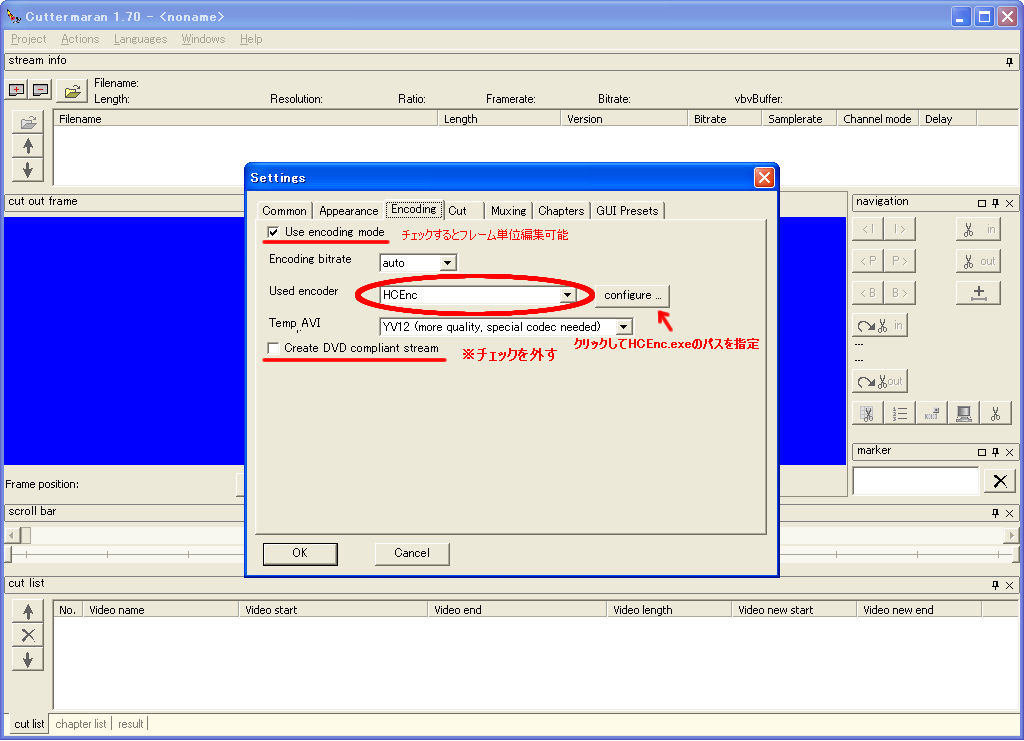Pin the navigation panel with pushpin icon
This screenshot has height=741, width=1024.
(995, 203)
